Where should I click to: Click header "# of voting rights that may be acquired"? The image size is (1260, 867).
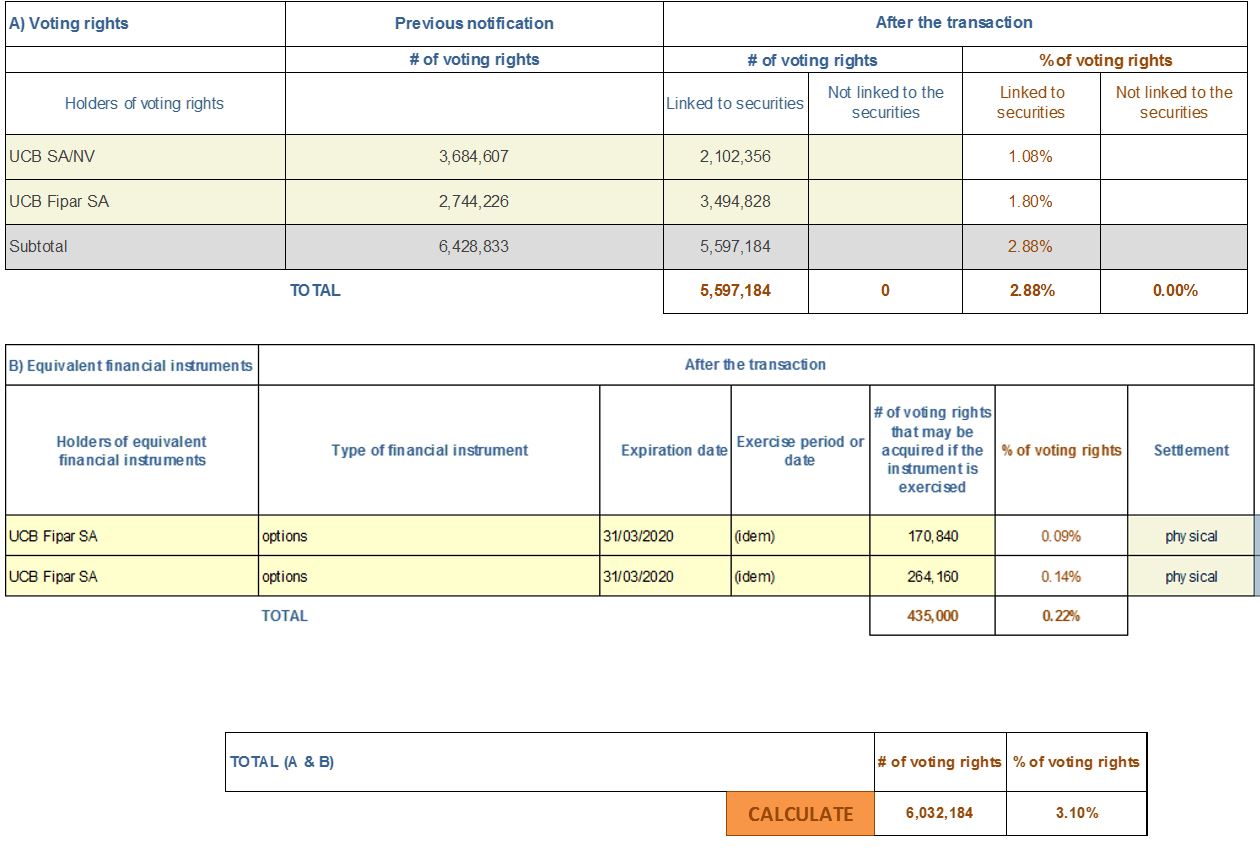(932, 450)
